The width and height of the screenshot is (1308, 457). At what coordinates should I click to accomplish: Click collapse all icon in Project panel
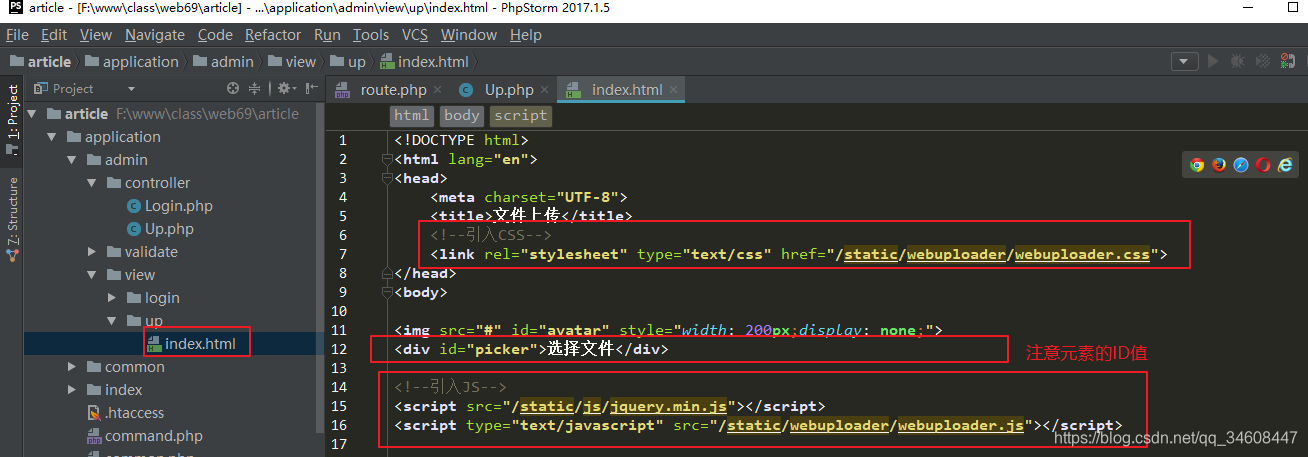[x=254, y=88]
